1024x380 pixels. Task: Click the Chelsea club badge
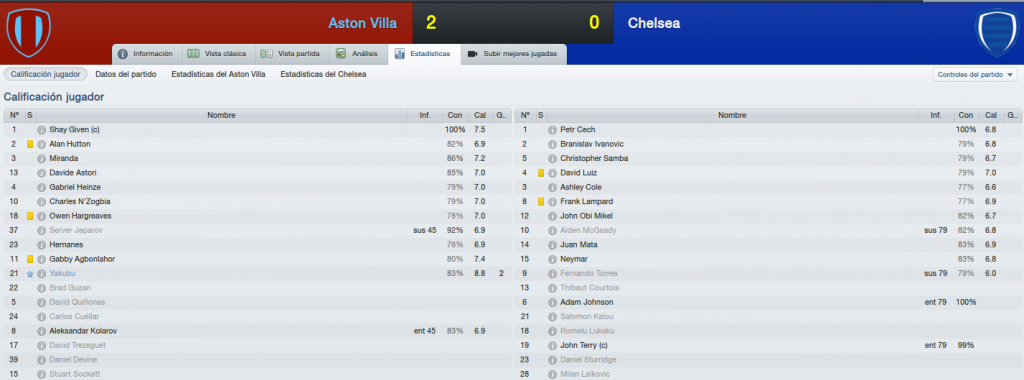point(996,33)
